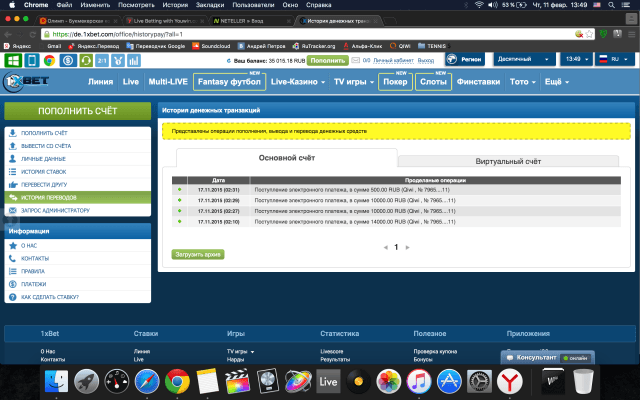The image size is (640, 400).
Task: Open the История menu in Chrome menu bar
Action: pos(175,5)
